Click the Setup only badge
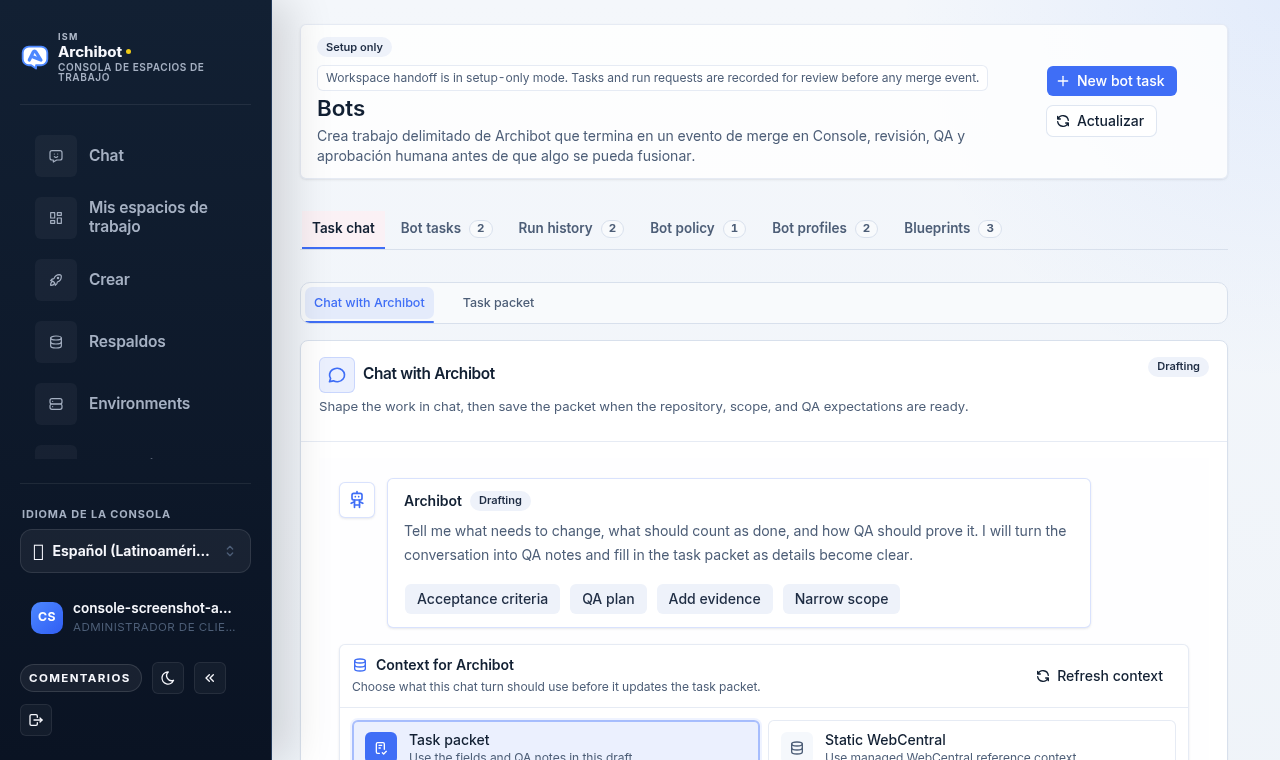Screen dimensions: 1280x760 tap(354, 47)
